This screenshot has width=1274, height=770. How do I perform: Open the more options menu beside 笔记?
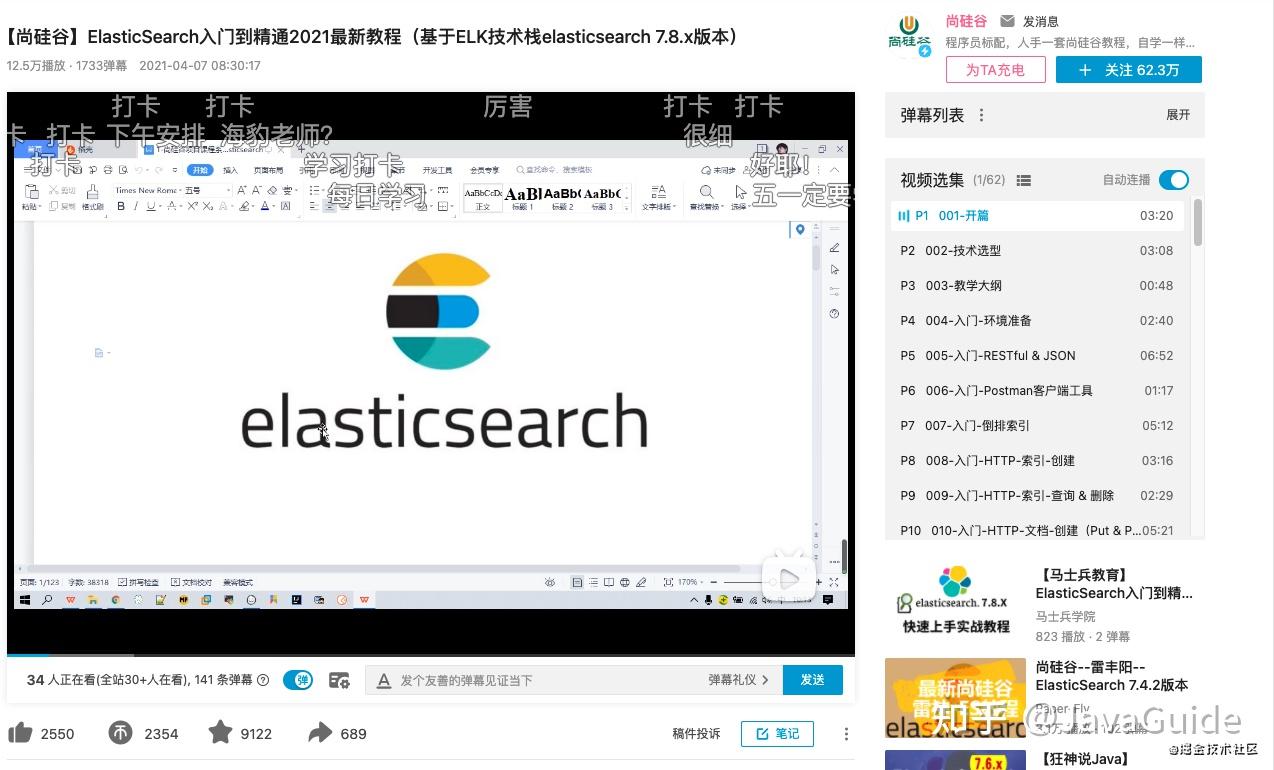tap(846, 734)
